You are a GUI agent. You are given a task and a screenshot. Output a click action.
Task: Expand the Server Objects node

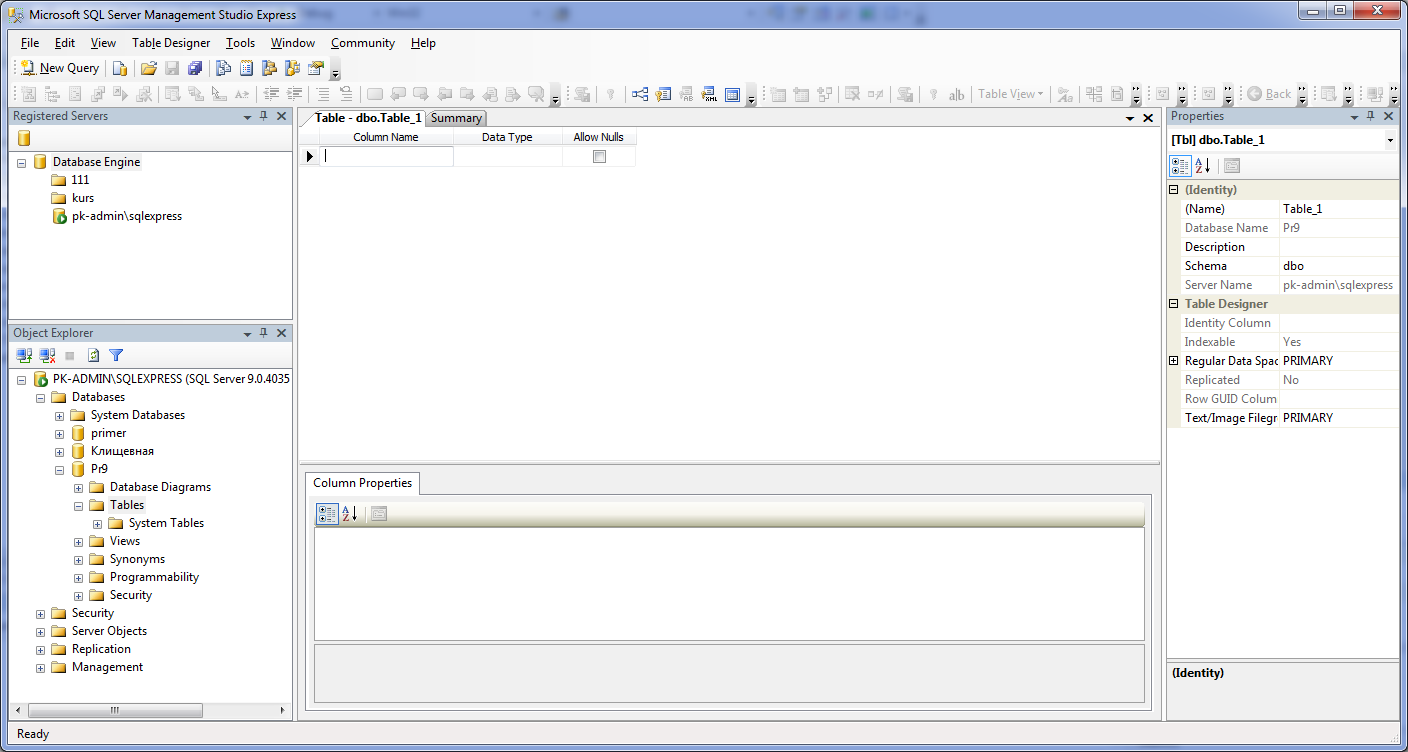point(40,631)
